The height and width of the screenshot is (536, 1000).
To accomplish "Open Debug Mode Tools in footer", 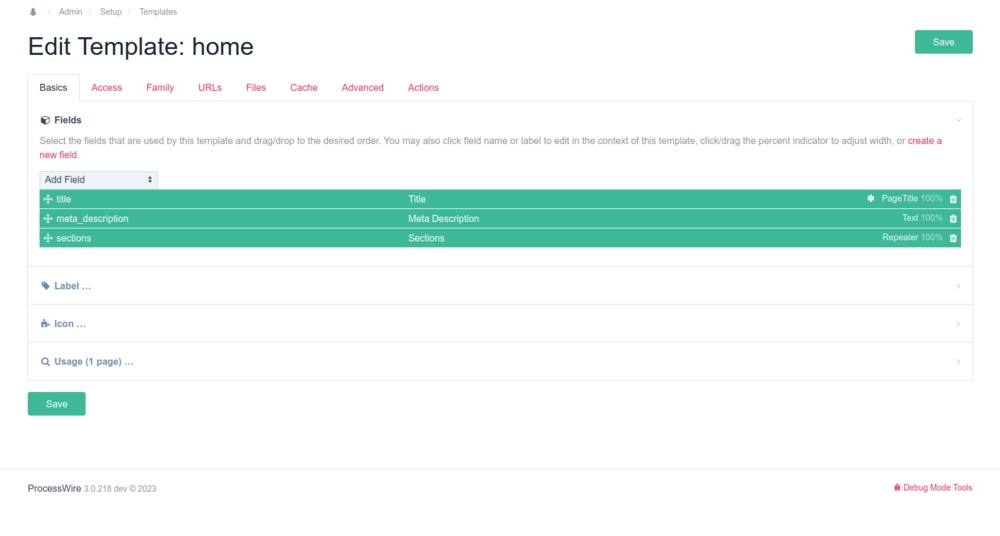I will coord(933,488).
